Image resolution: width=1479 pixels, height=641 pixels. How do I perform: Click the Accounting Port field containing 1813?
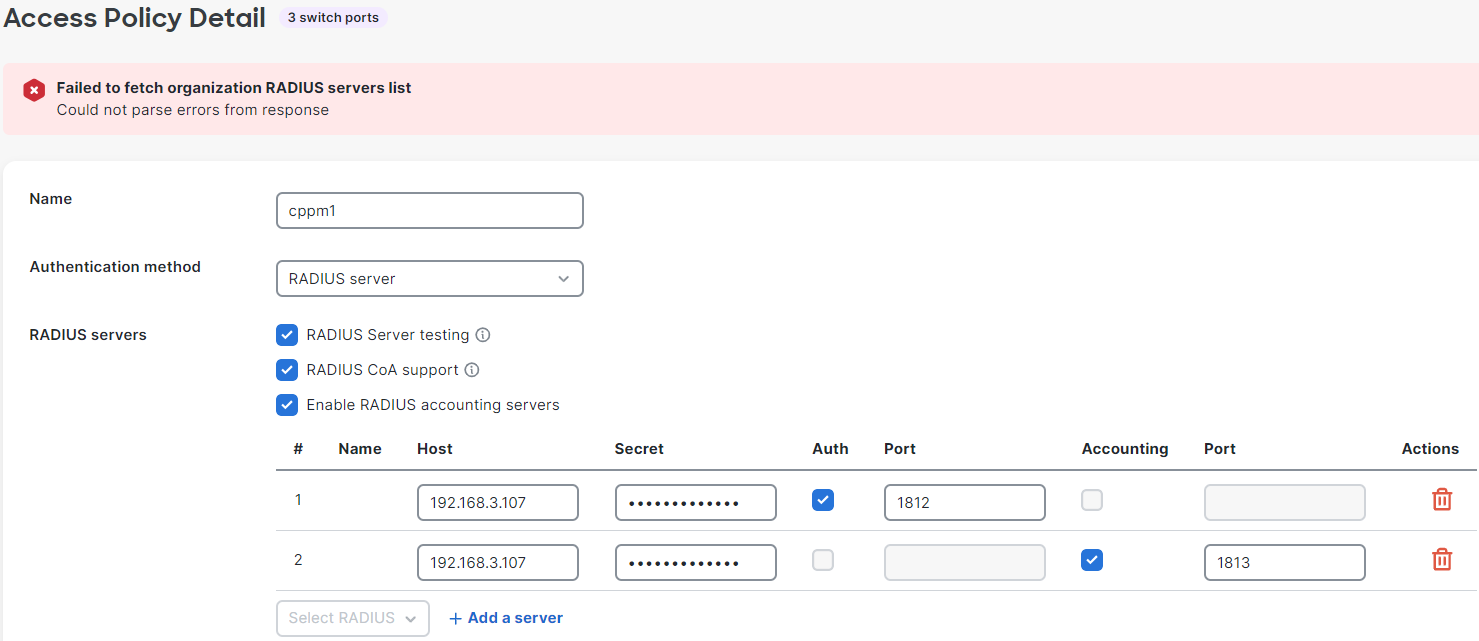click(x=1284, y=562)
